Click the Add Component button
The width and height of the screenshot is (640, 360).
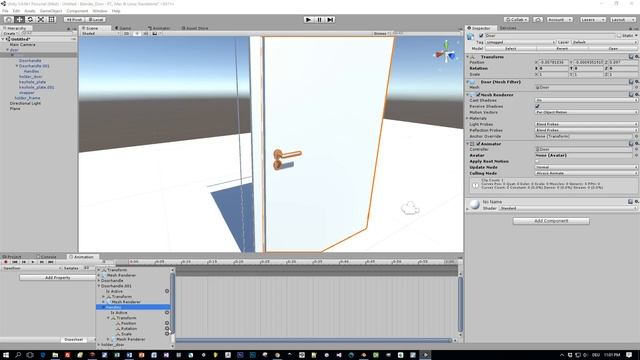click(551, 221)
